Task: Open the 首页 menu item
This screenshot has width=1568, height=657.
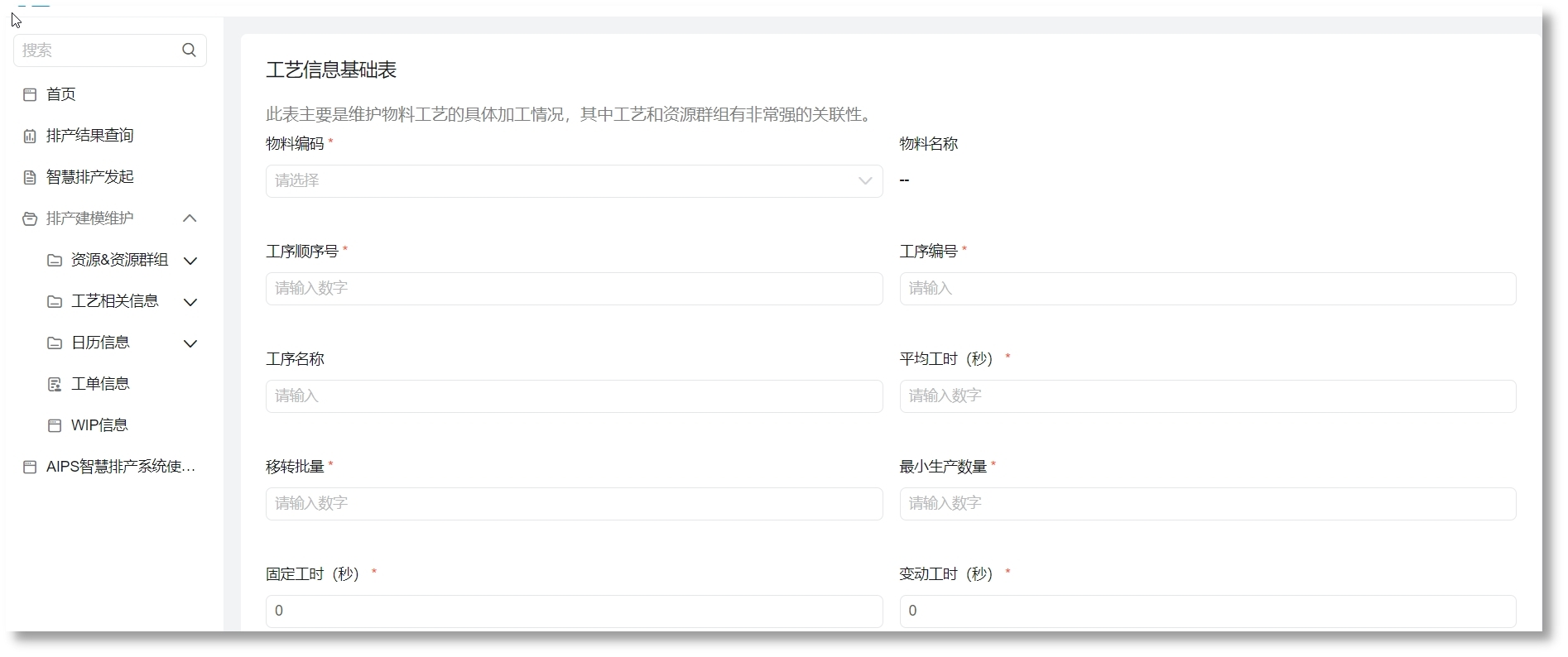Action: 61,94
